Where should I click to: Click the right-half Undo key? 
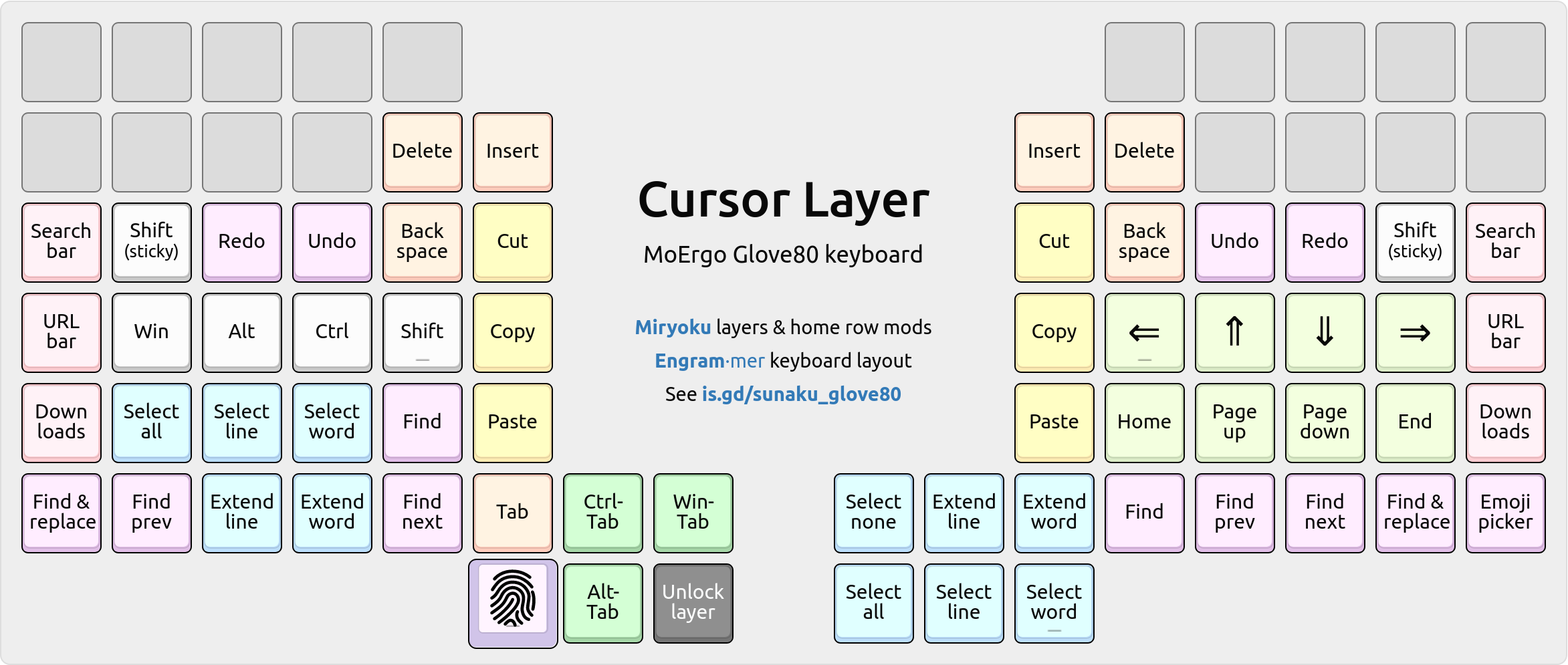[1234, 242]
